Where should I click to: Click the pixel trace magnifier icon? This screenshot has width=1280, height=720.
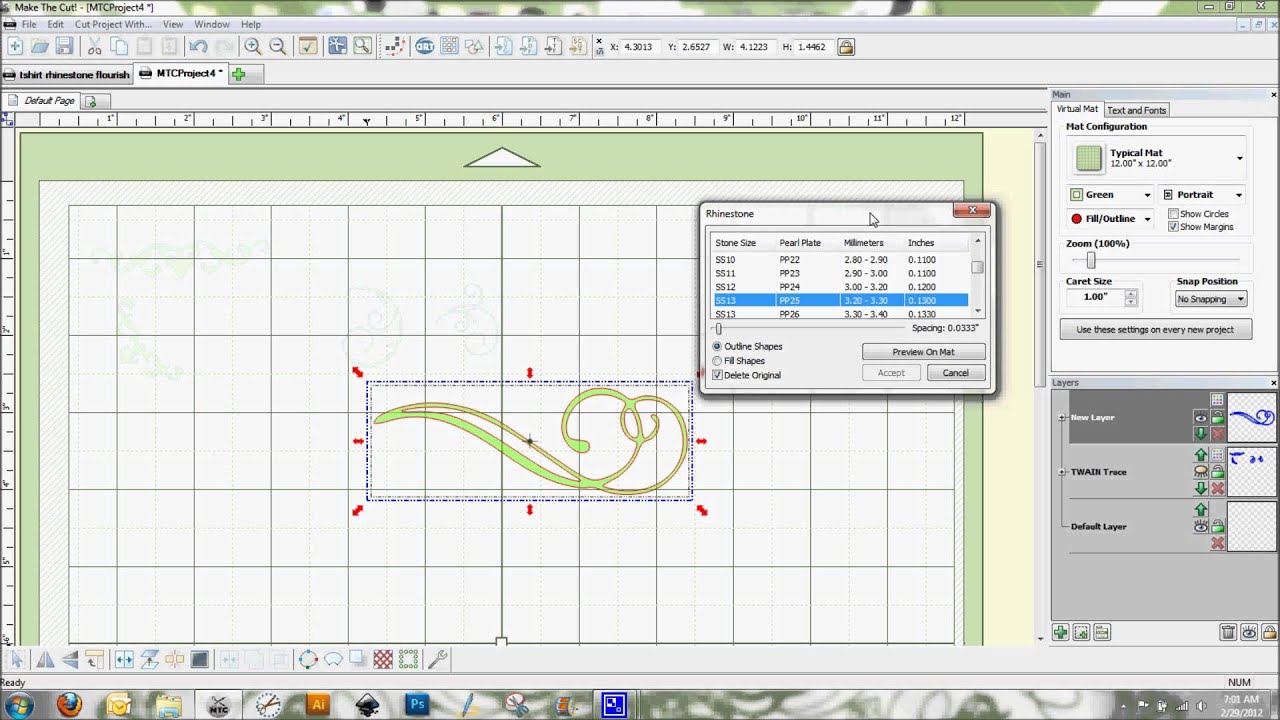pos(362,46)
